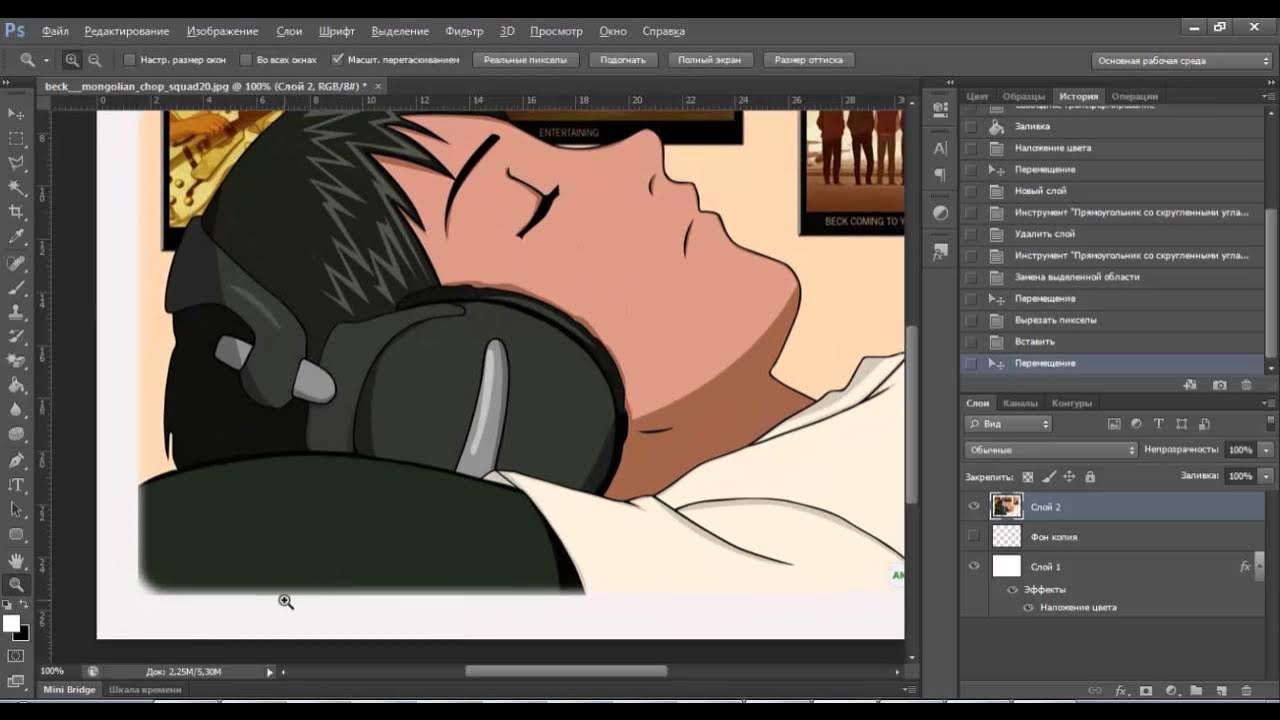This screenshot has width=1280, height=720.
Task: Lock all padlock icon in Layers
Action: (x=1090, y=477)
